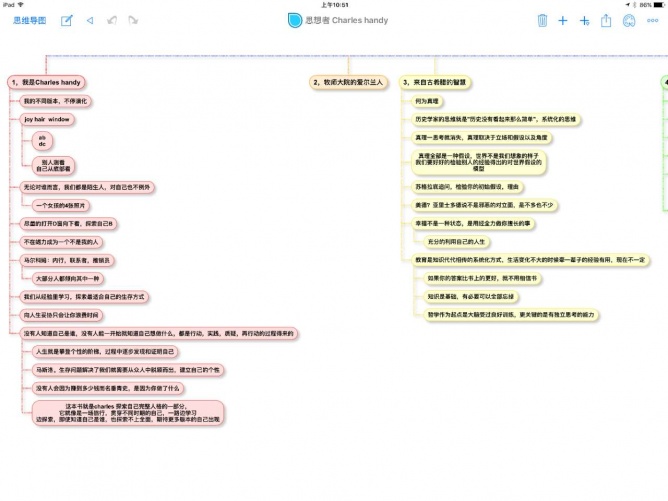Select node starting '没有人会因为赚到多少钱'
The height and width of the screenshot is (501, 668).
click(x=108, y=388)
